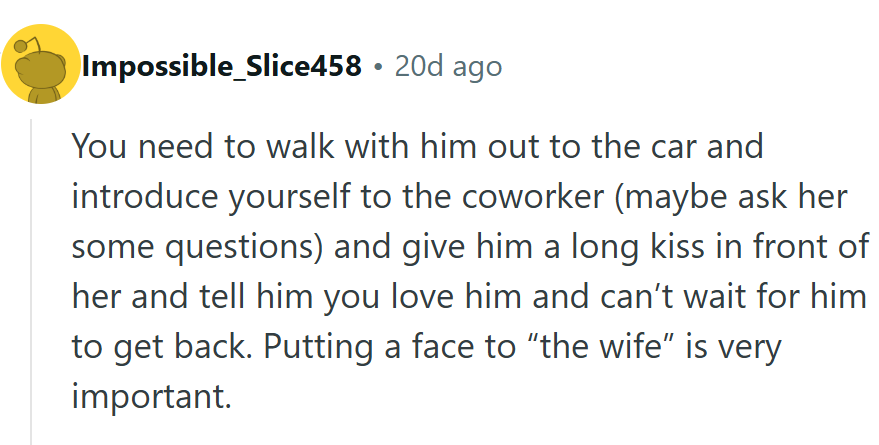Screen dimensions: 879x445
Task: Open the Impossible_Slice458 user profile link
Action: 221,67
